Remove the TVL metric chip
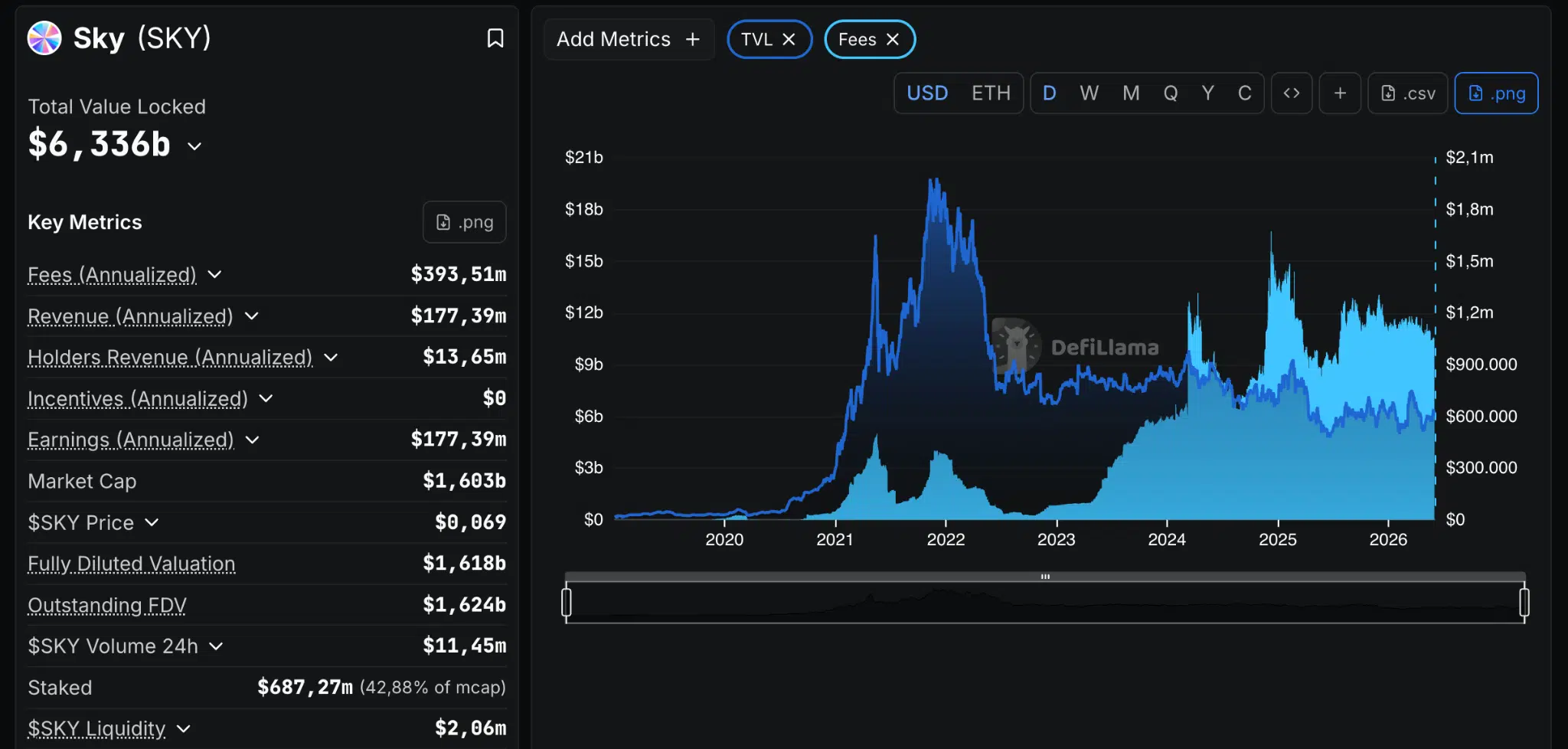This screenshot has height=749, width=1568. (789, 40)
